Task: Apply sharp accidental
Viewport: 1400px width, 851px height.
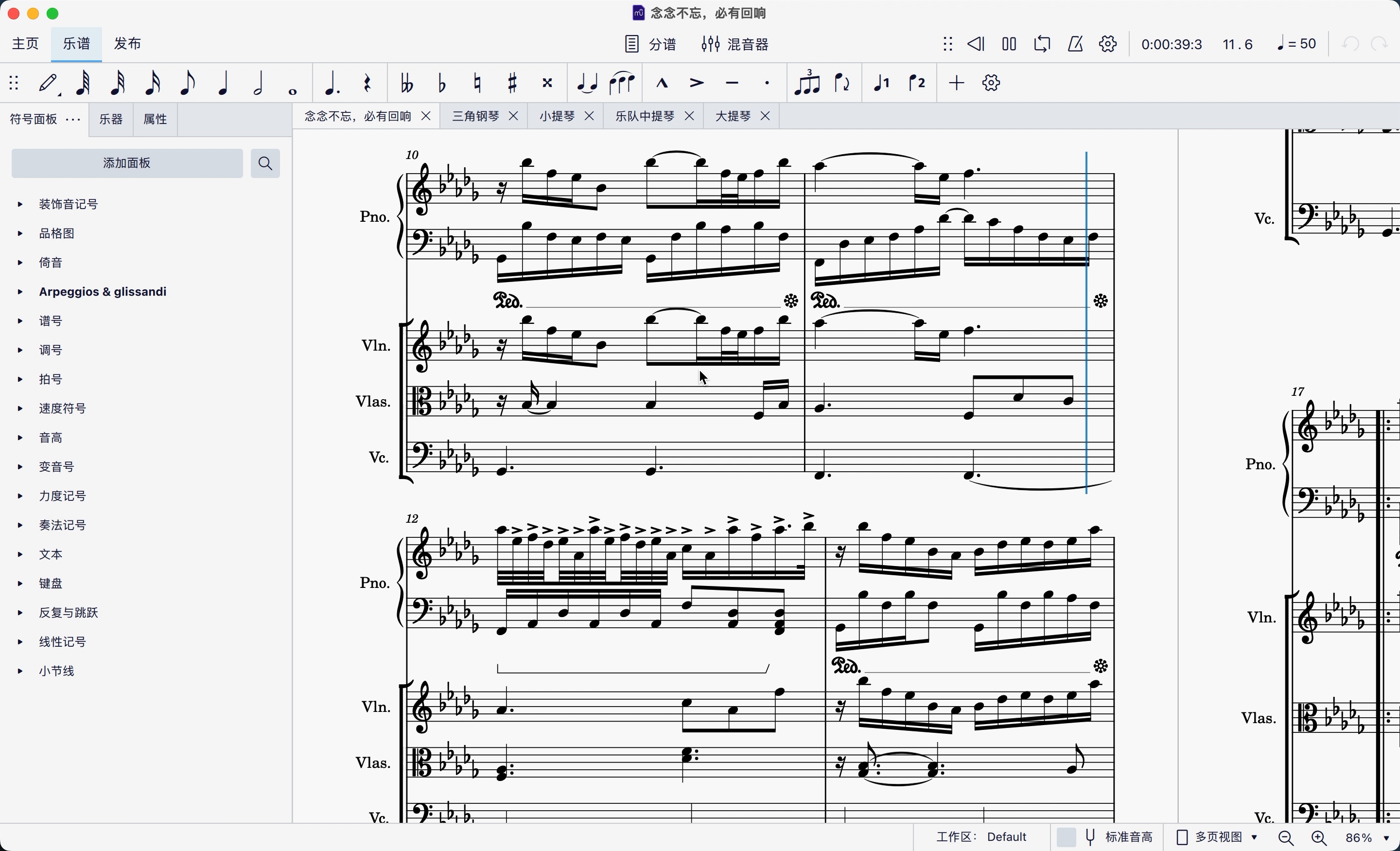Action: [512, 83]
